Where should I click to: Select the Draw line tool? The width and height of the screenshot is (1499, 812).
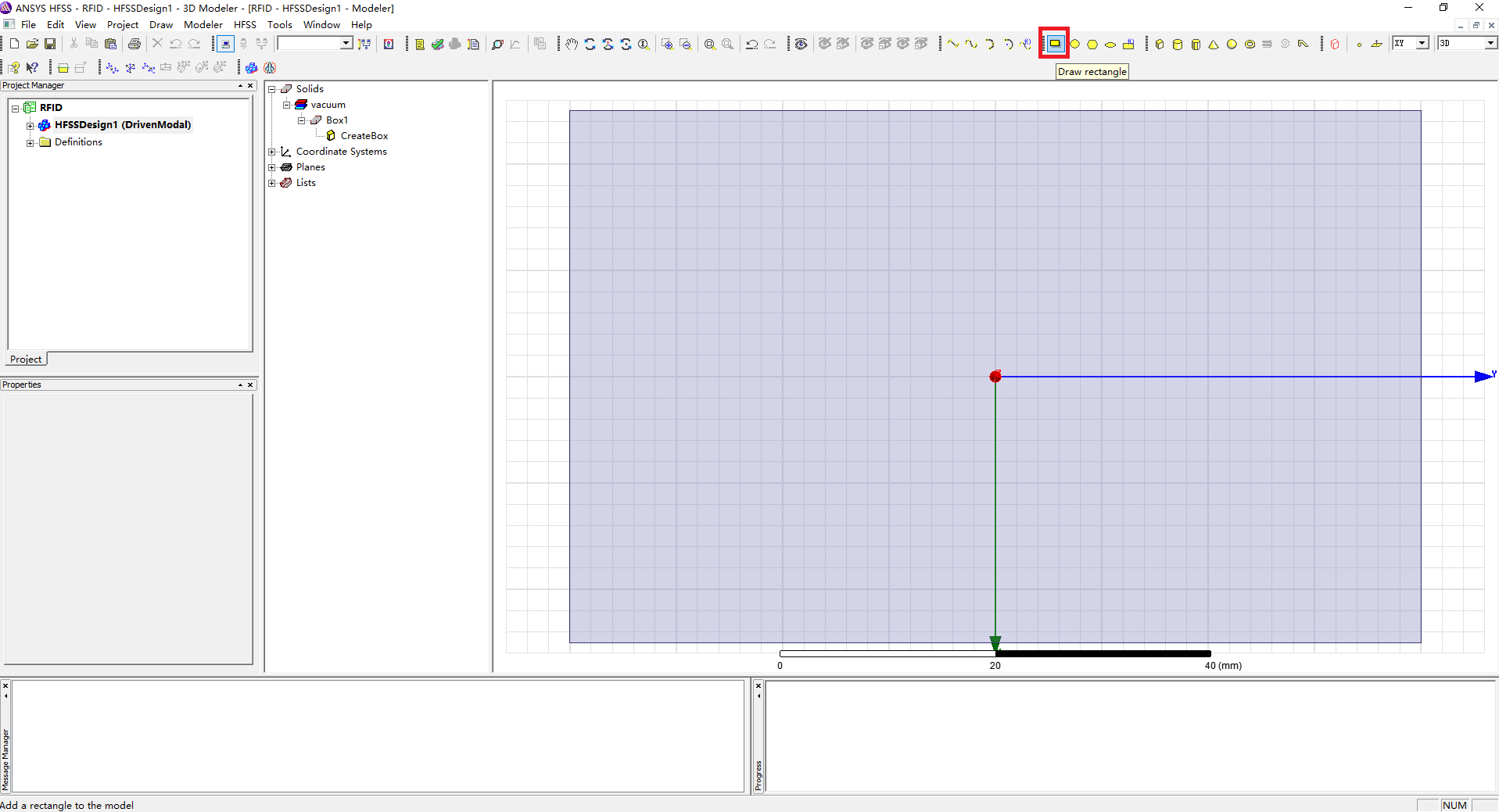953,45
